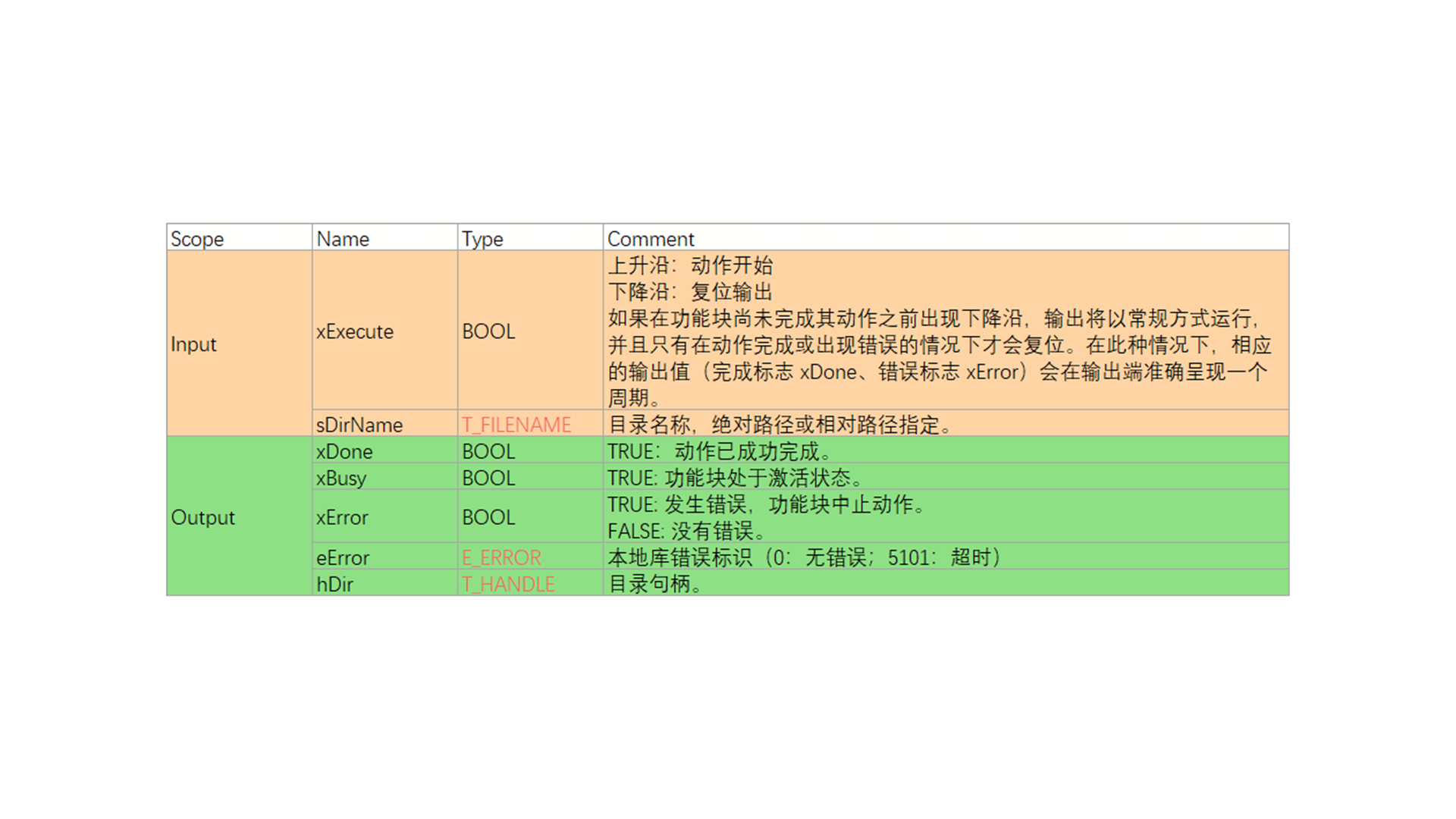The height and width of the screenshot is (819, 1456).
Task: Click the T_FILENAME type link
Action: coord(516,425)
